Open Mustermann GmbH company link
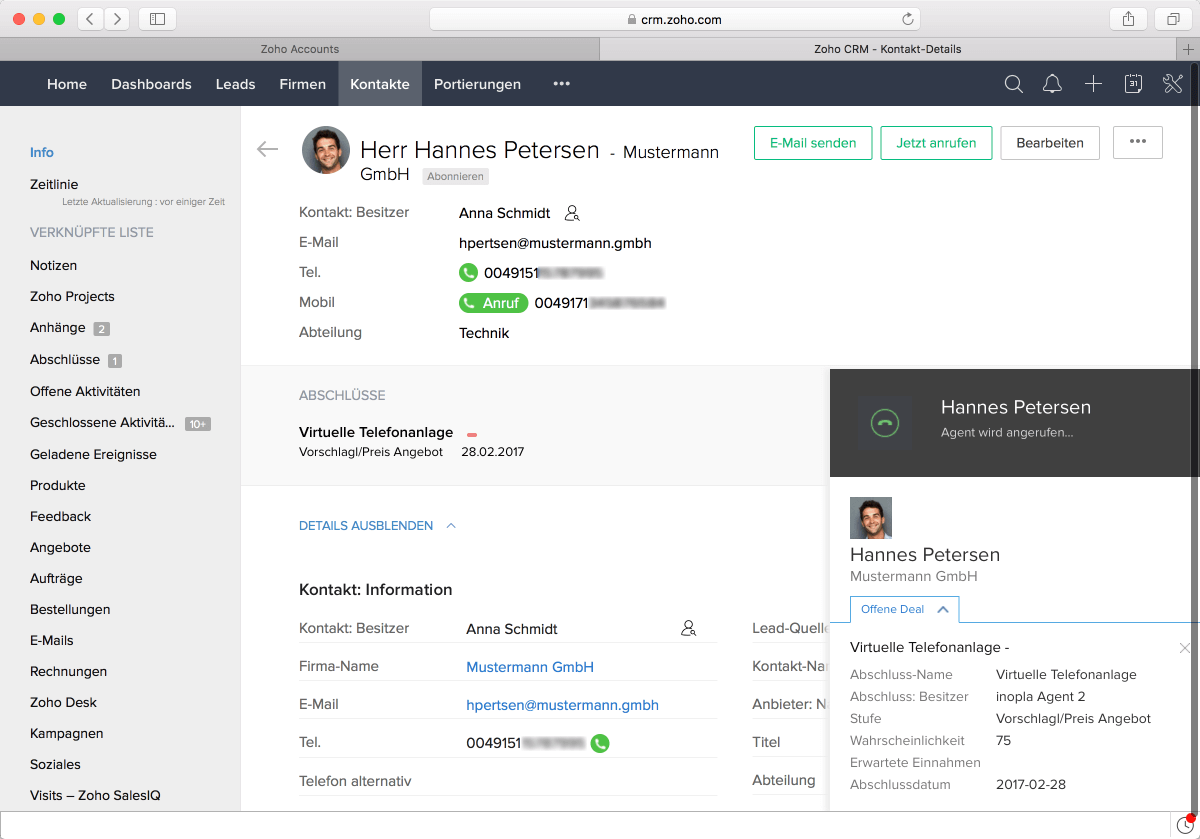This screenshot has height=839, width=1200. coord(530,667)
